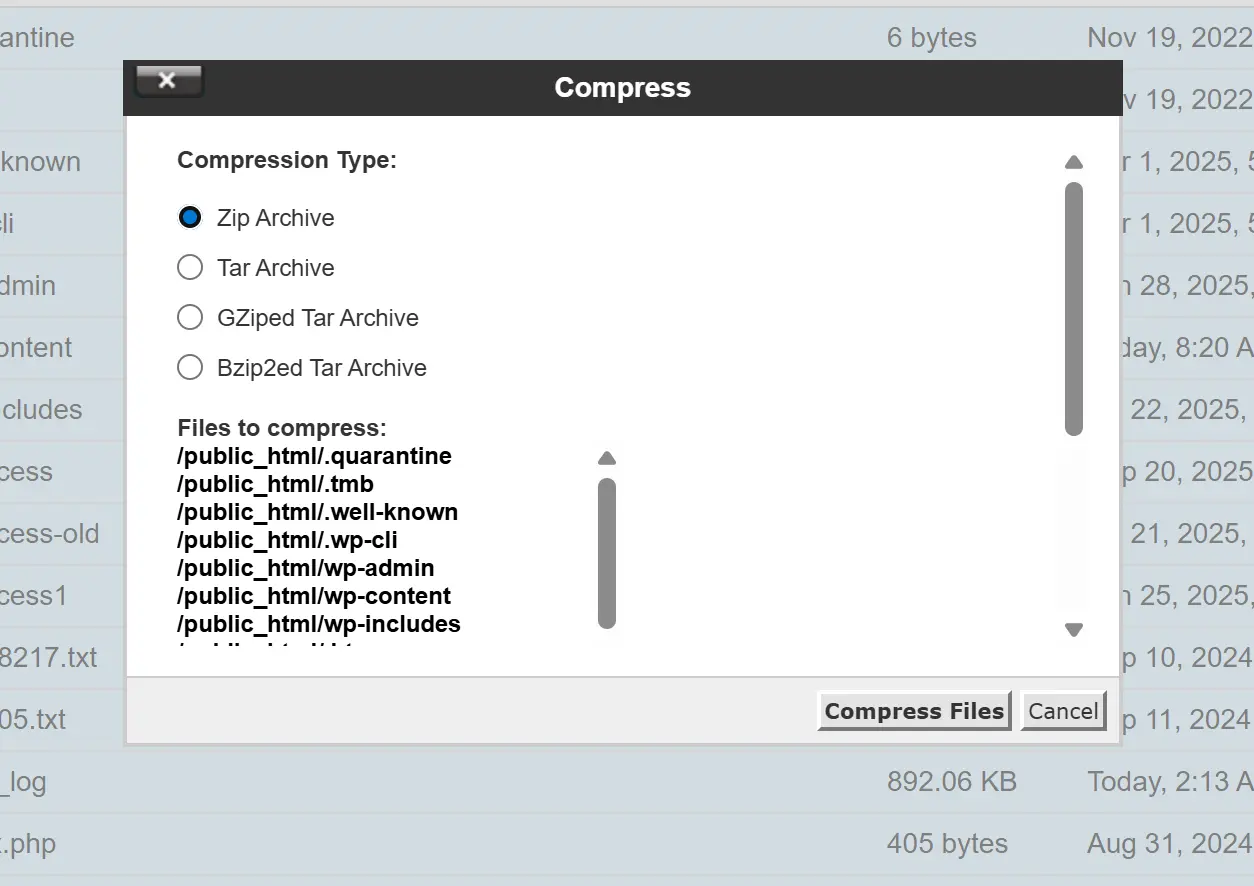Click the /public_html/.quarantine entry in the list
1254x886 pixels.
(x=314, y=456)
